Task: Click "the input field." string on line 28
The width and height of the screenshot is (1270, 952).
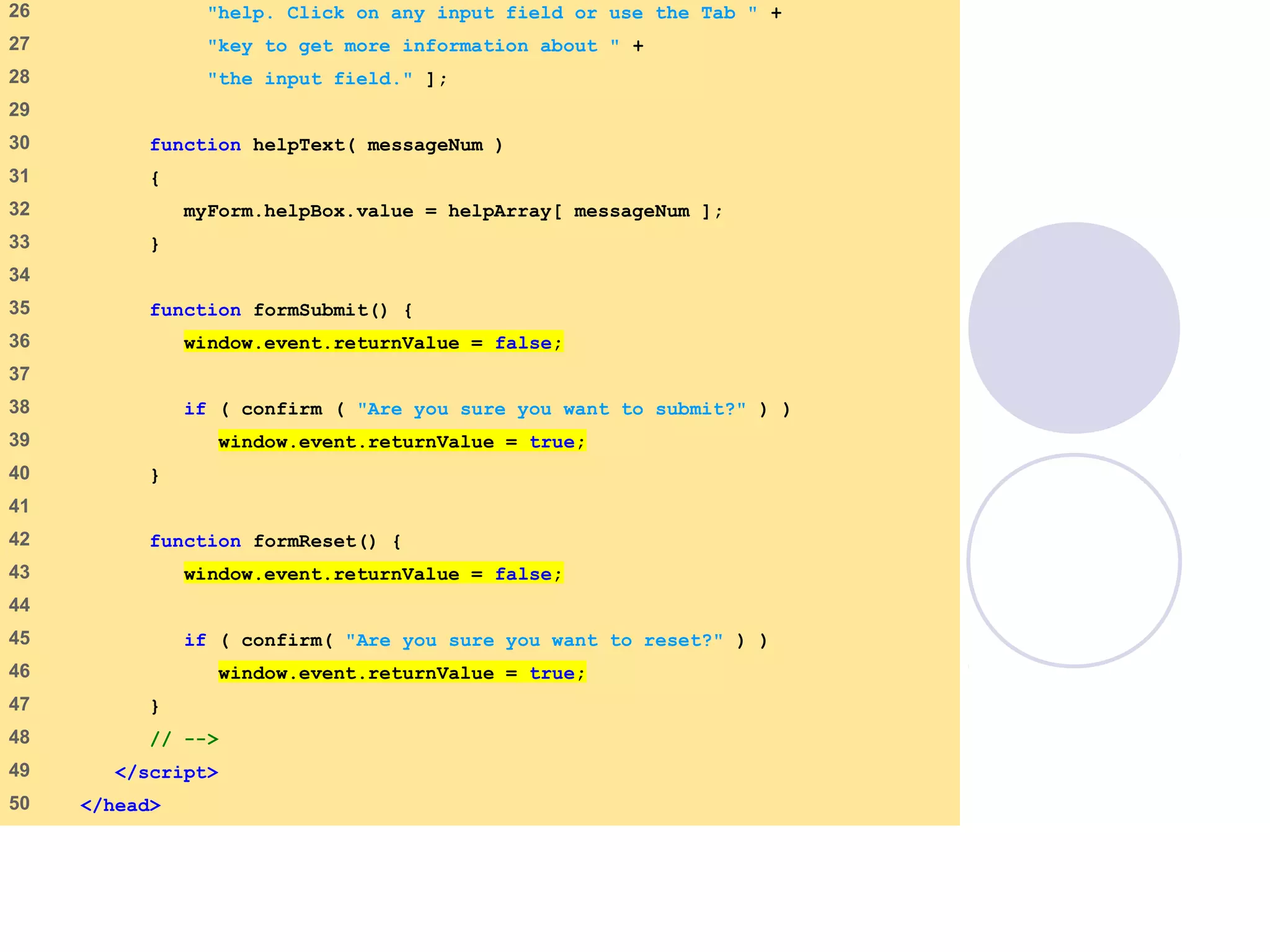Action: pos(310,79)
